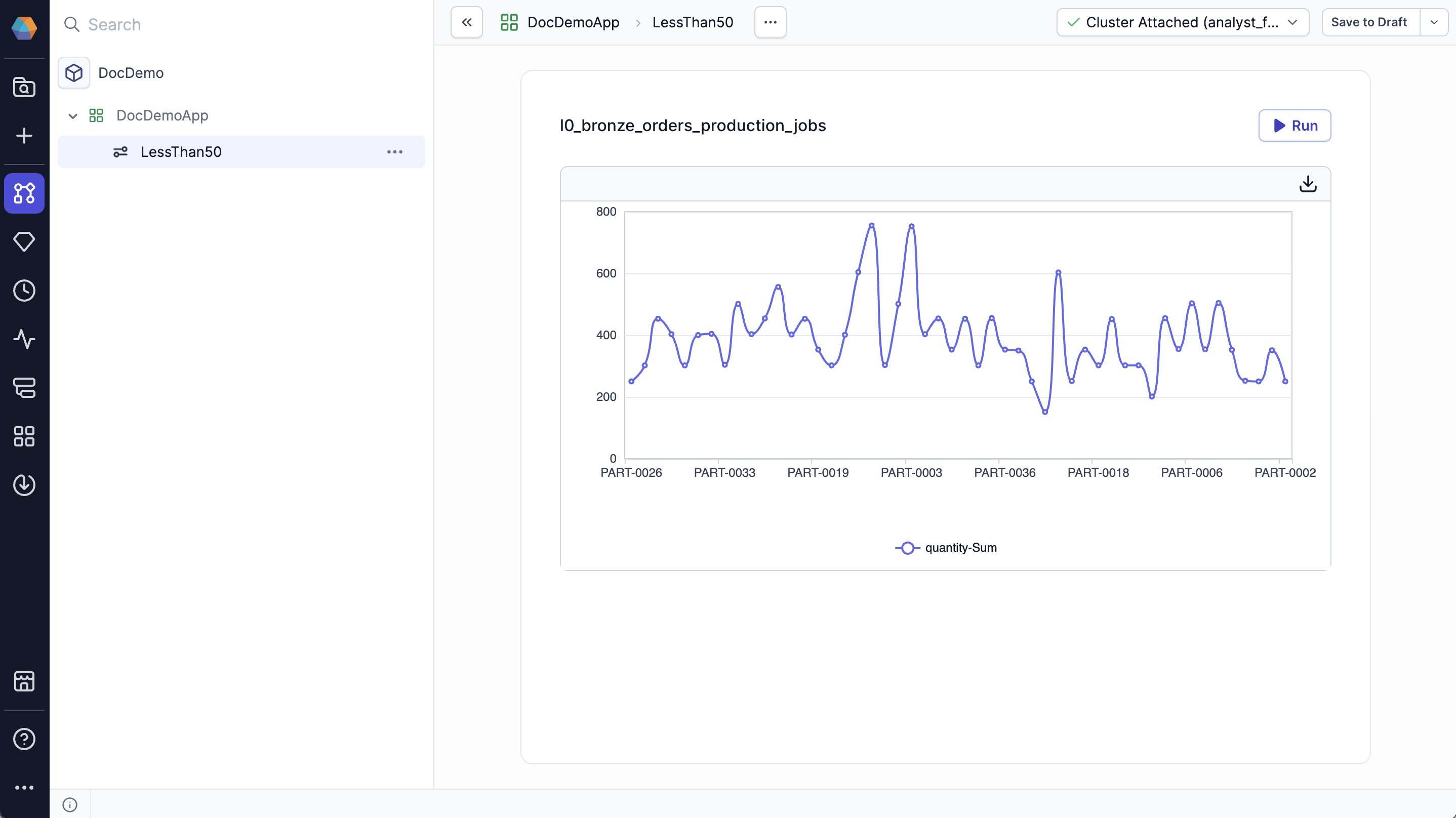Open the help question mark icon
The width and height of the screenshot is (1456, 818).
24,739
